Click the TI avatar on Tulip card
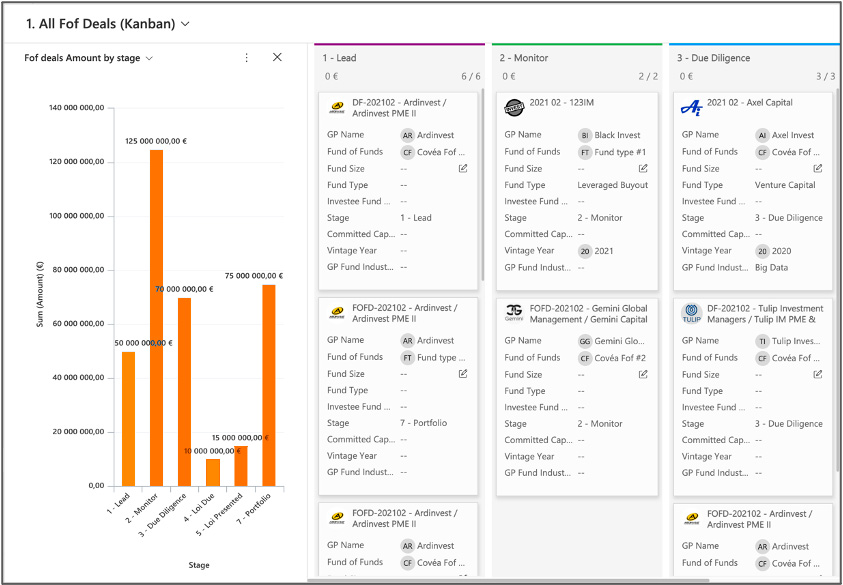Image resolution: width=843 pixels, height=585 pixels. point(762,341)
